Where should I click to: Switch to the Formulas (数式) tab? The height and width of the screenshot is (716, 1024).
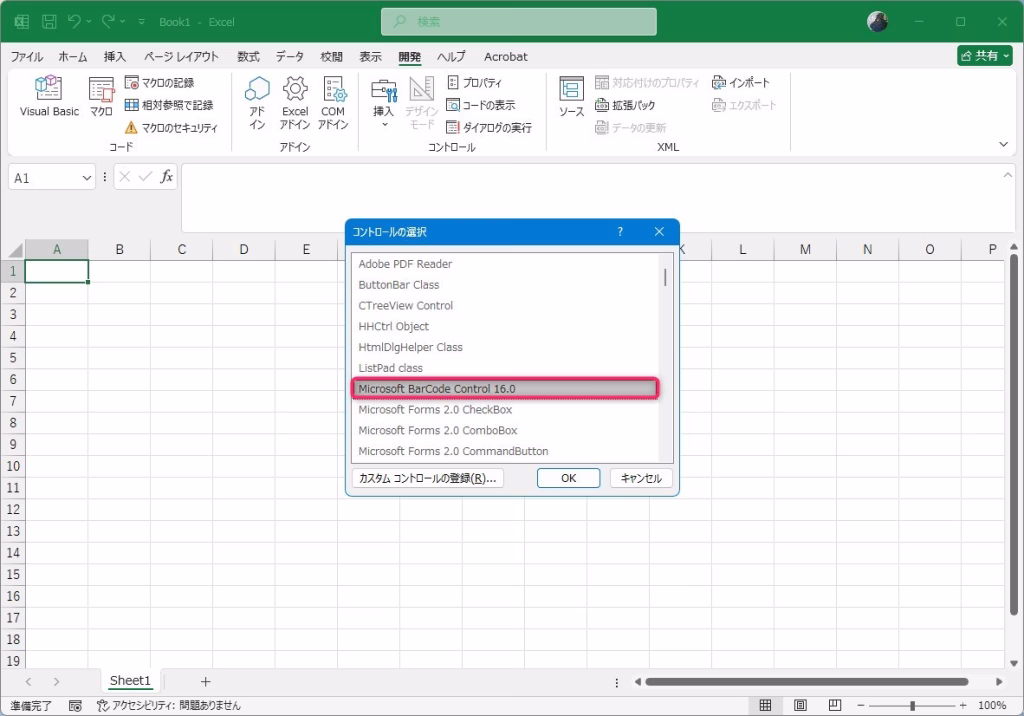248,57
